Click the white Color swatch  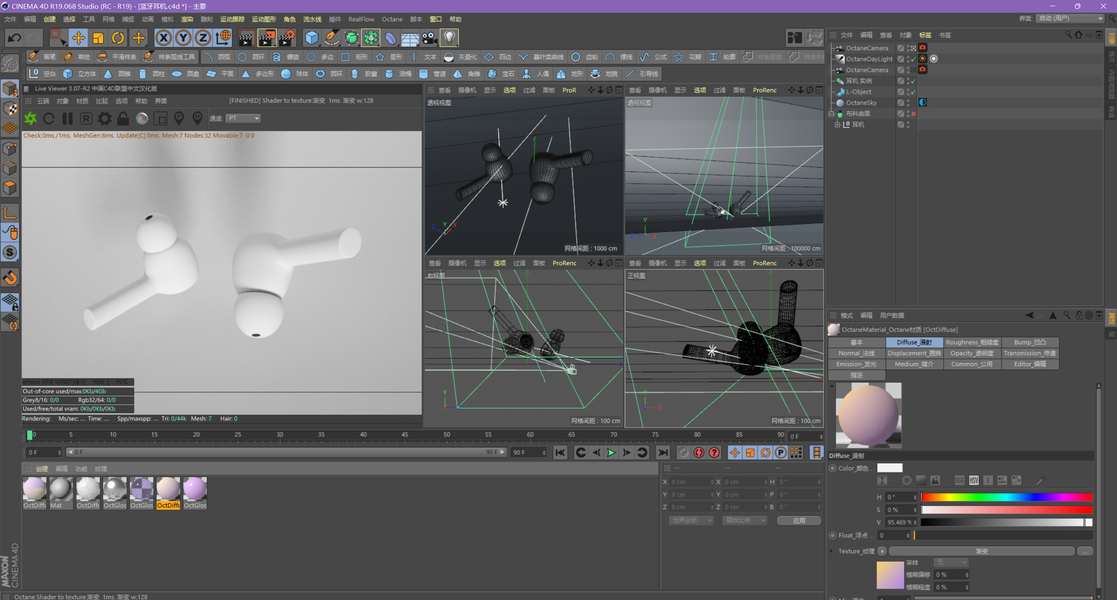tap(890, 468)
